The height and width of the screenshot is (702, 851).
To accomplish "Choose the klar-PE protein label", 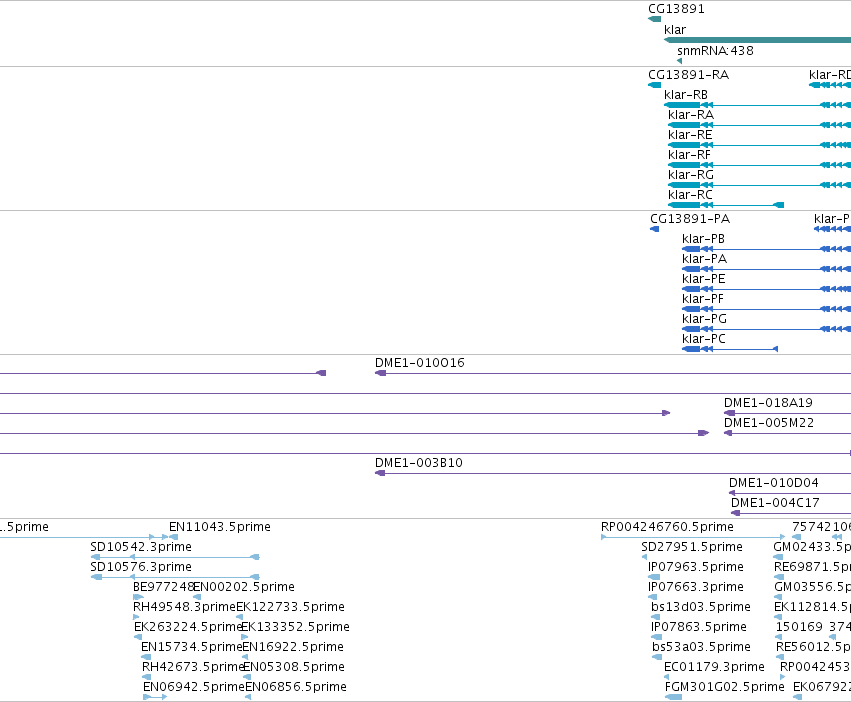I will (704, 279).
